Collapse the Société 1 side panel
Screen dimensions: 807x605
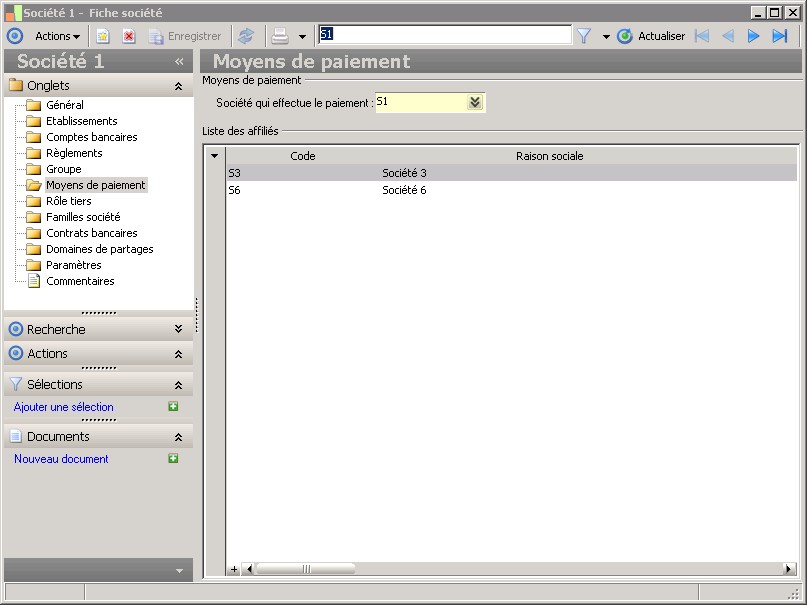pos(179,62)
